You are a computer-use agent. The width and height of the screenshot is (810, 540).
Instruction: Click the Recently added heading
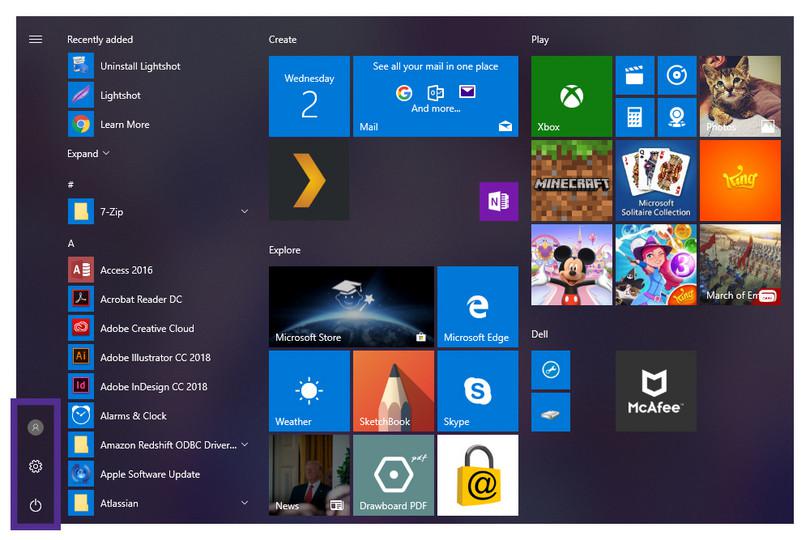click(100, 39)
